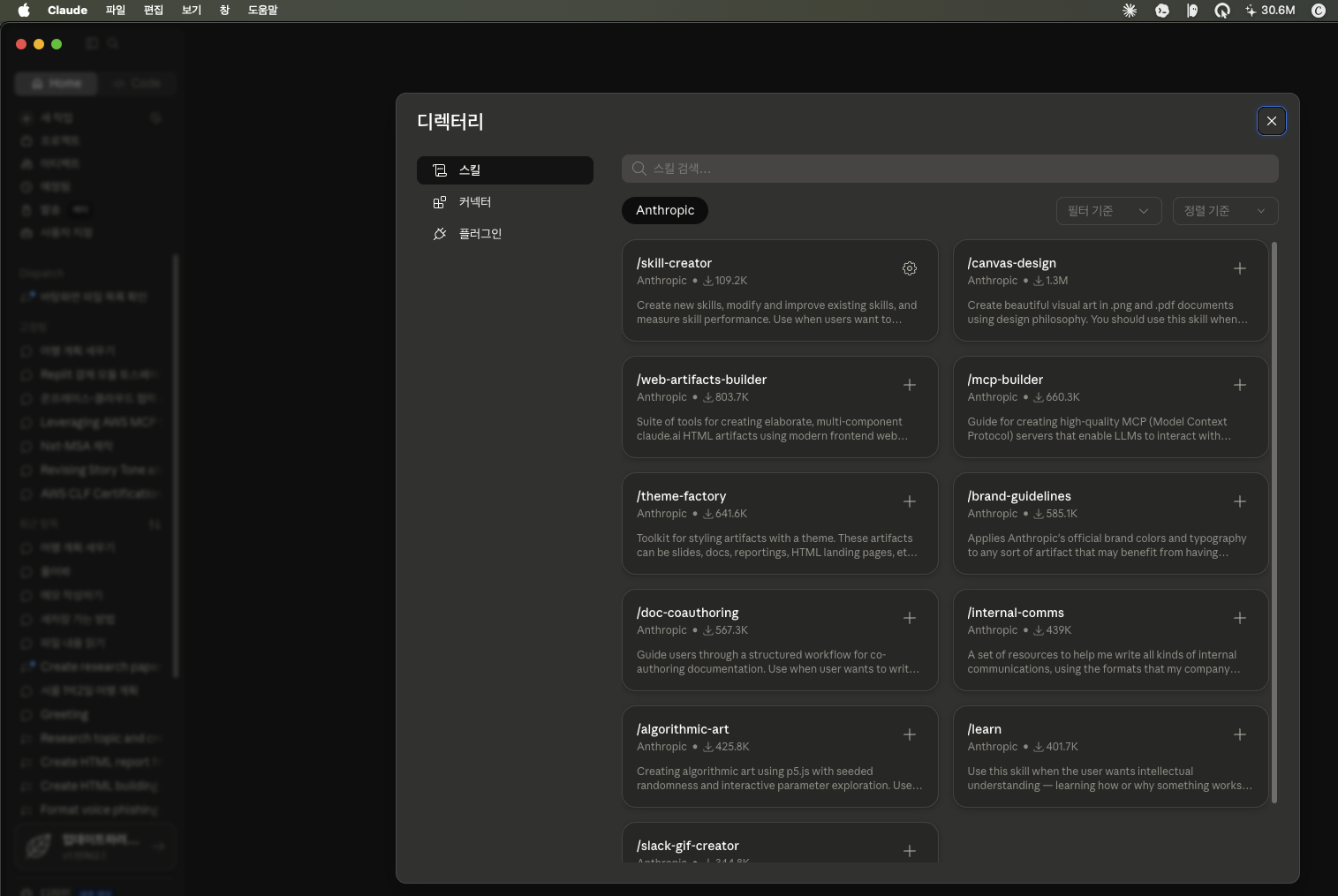Focus the 스킬 검색 search field
This screenshot has width=1338, height=896.
pyautogui.click(x=950, y=169)
